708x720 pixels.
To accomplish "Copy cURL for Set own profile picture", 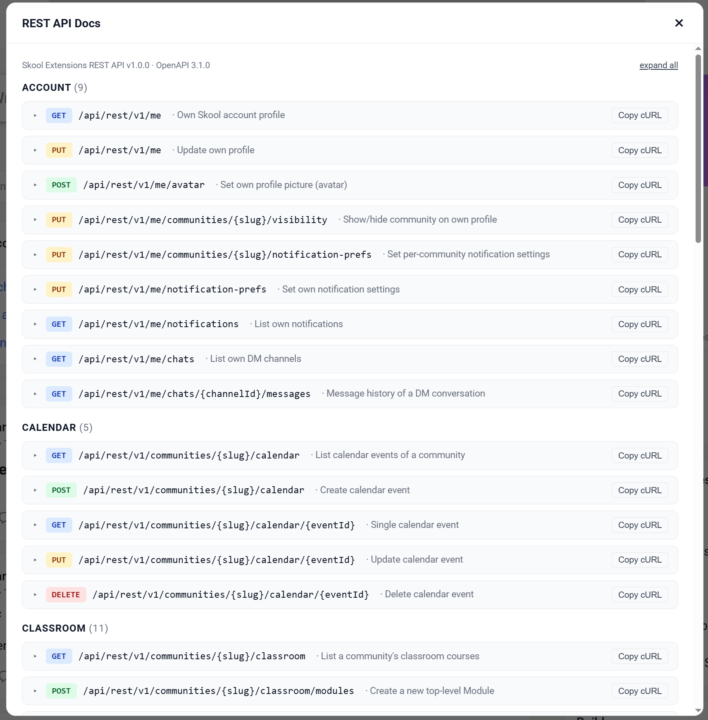I will pyautogui.click(x=640, y=185).
